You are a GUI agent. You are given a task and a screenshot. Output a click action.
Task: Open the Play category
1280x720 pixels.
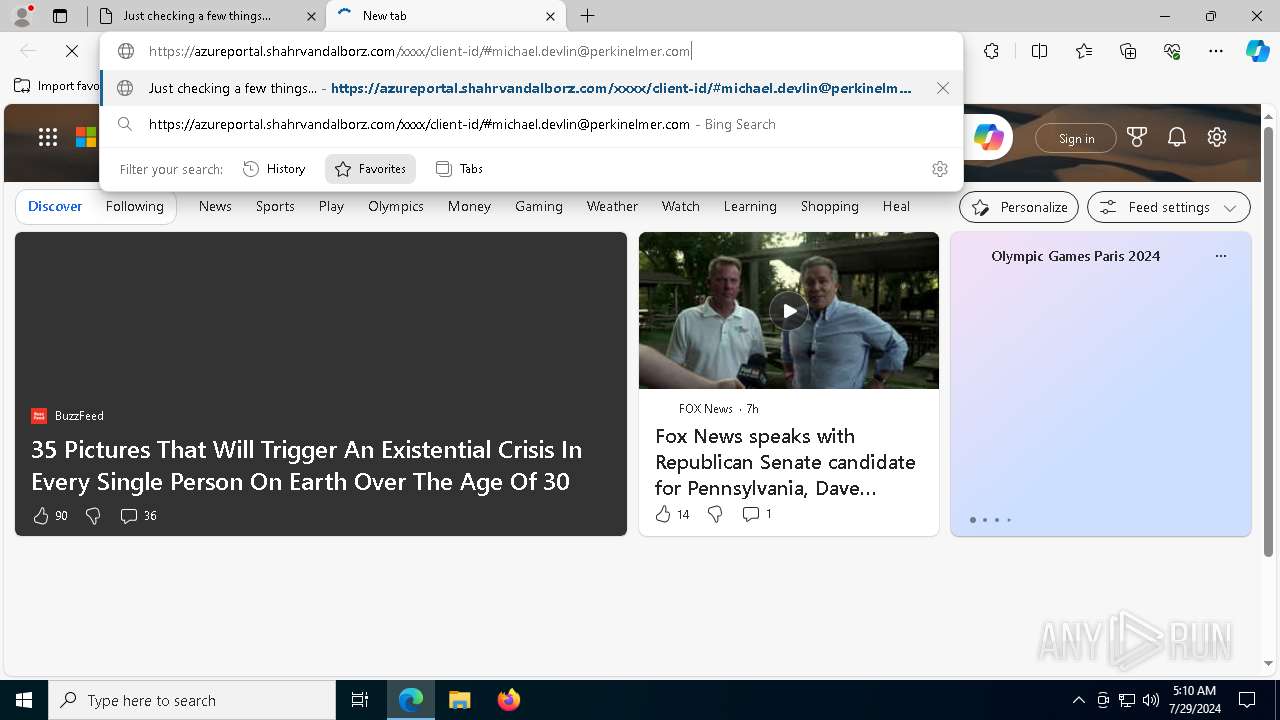[331, 206]
